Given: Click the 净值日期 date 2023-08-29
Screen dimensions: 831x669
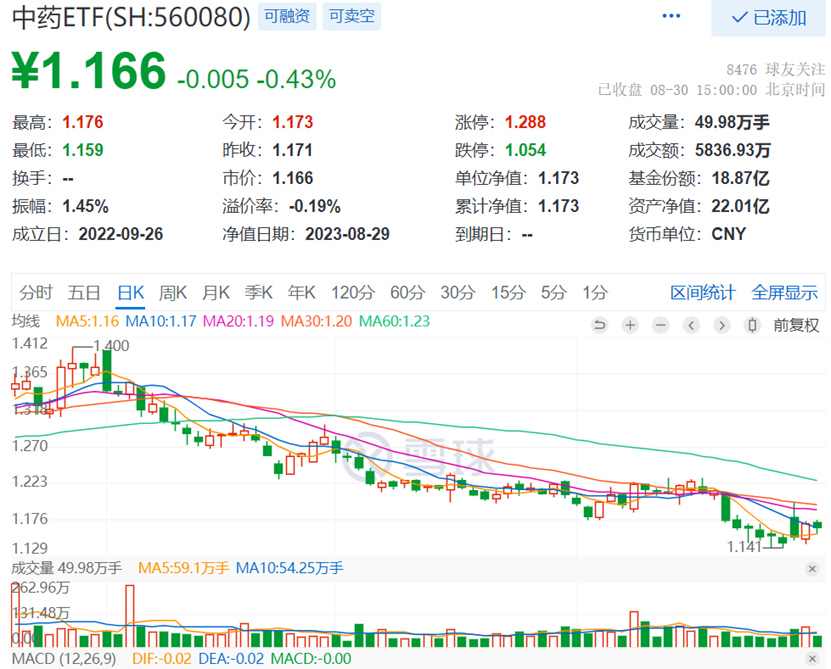Looking at the screenshot, I should 347,234.
